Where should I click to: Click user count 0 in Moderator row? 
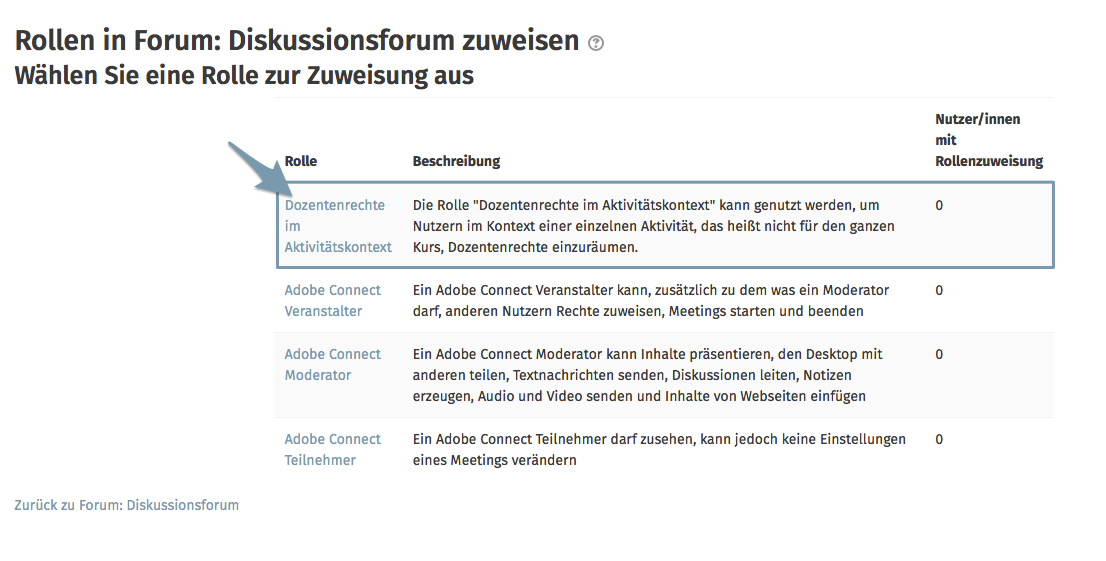point(939,354)
